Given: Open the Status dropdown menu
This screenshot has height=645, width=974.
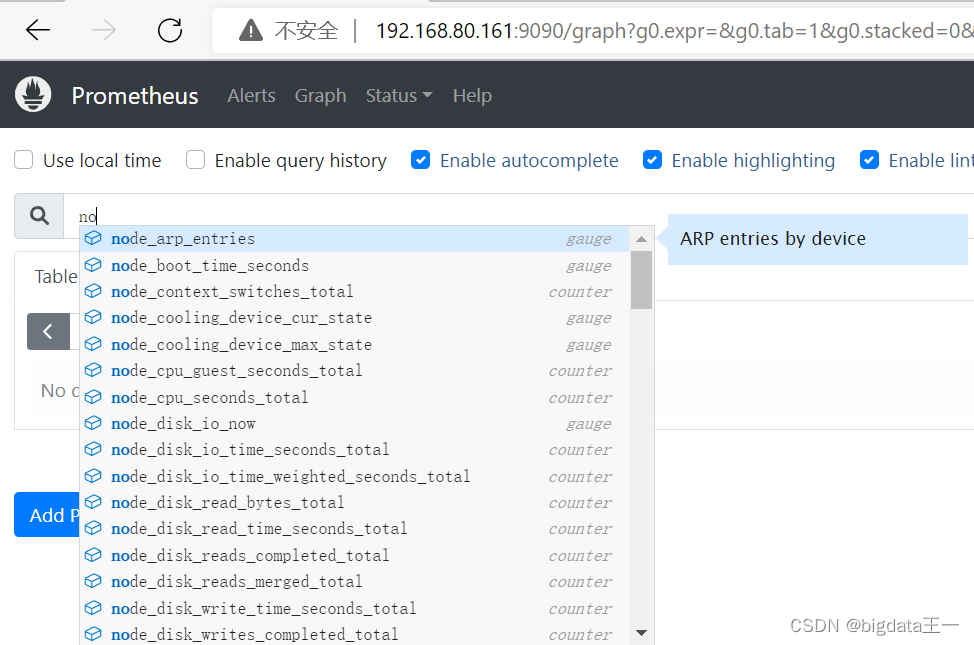Looking at the screenshot, I should pyautogui.click(x=399, y=95).
